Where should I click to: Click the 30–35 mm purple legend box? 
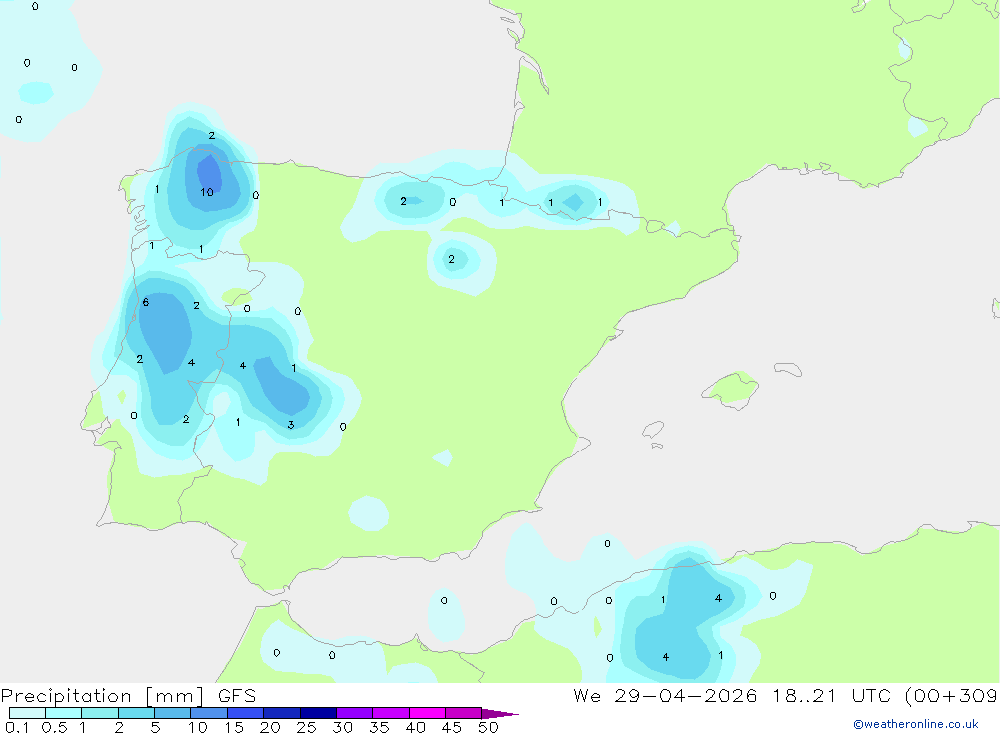pyautogui.click(x=355, y=713)
